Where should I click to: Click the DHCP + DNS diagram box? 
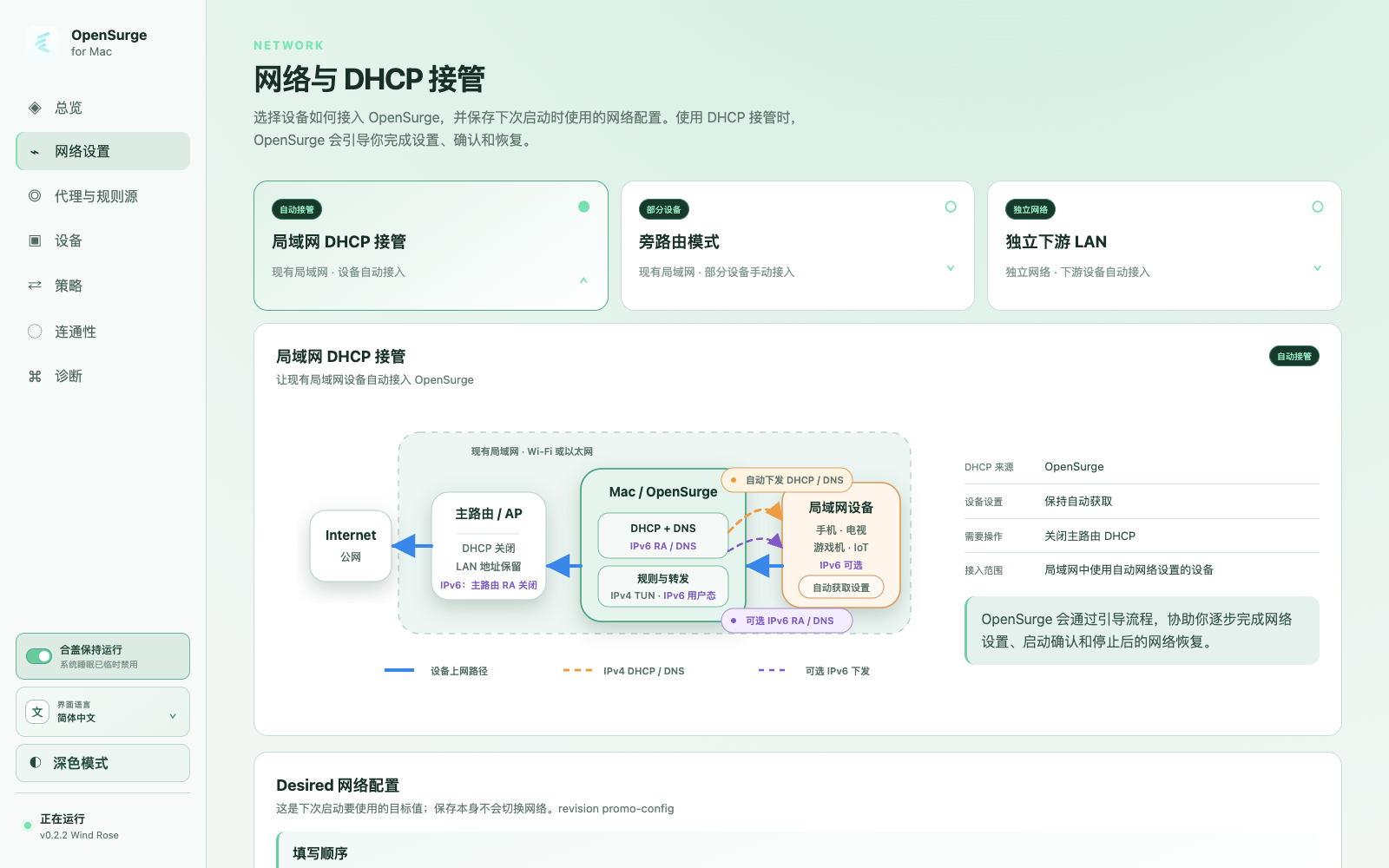[663, 536]
